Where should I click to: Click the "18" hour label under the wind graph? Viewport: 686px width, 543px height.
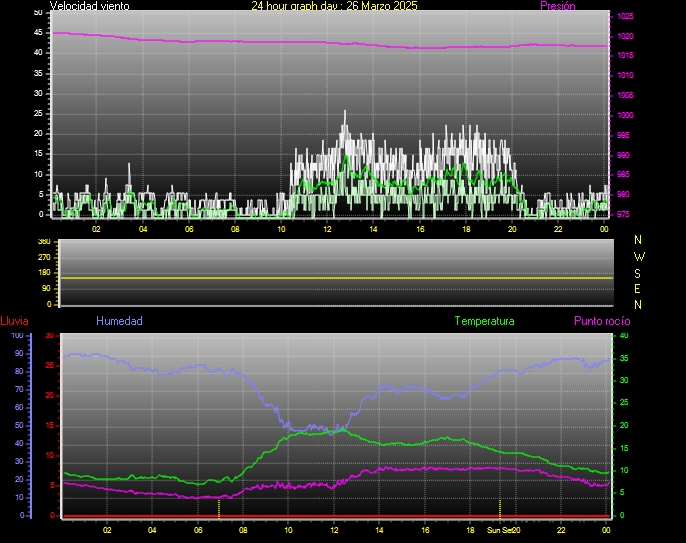point(466,229)
